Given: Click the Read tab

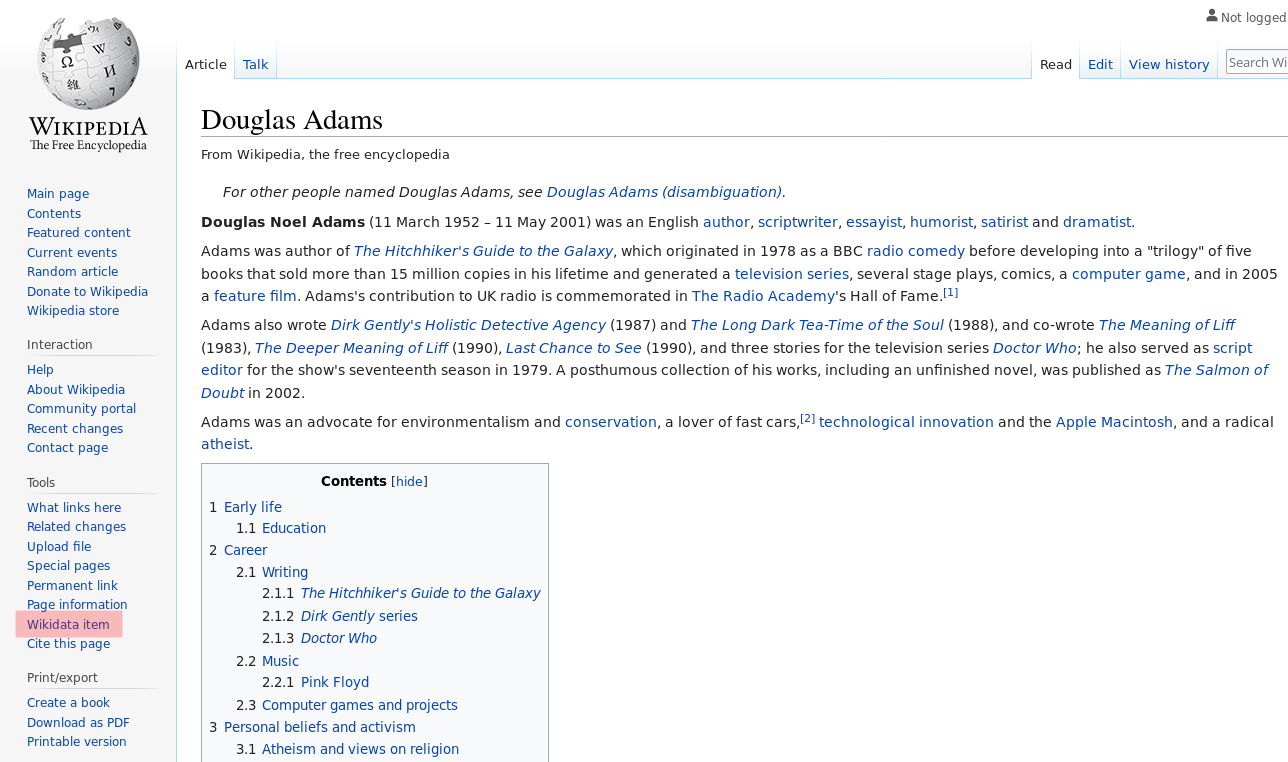Looking at the screenshot, I should (1055, 62).
